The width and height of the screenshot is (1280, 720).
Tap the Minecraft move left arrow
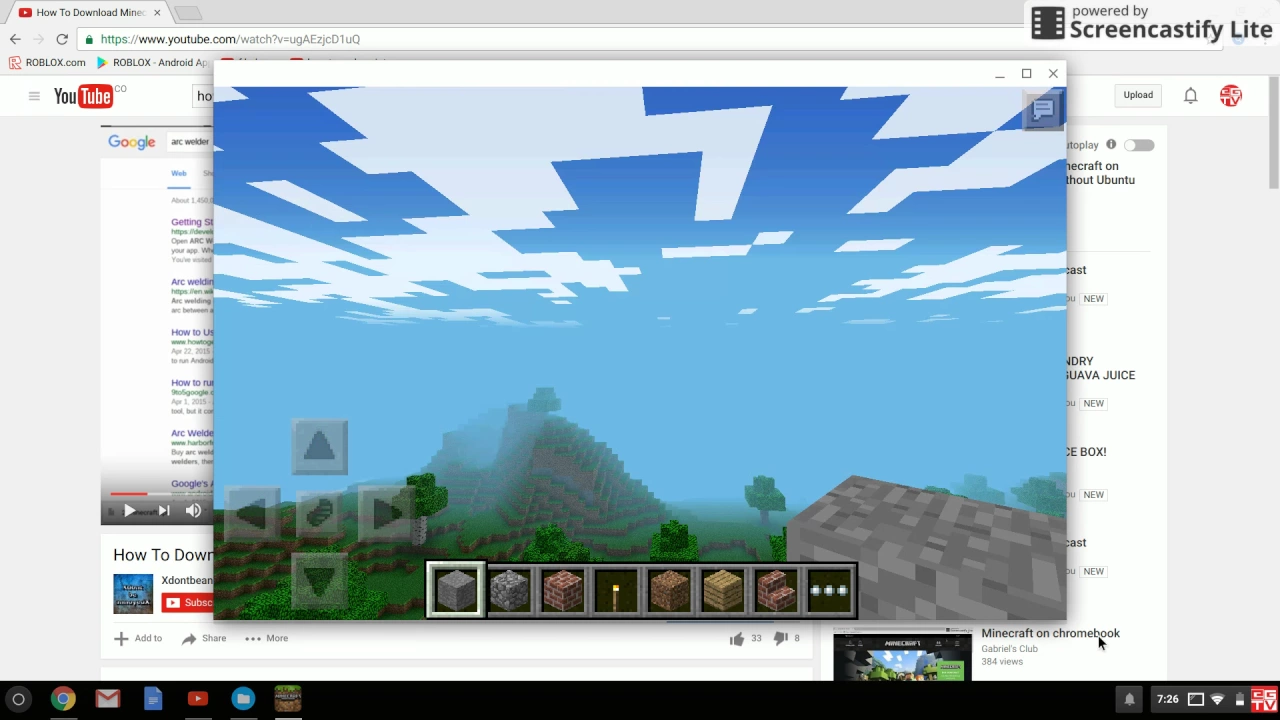point(251,514)
